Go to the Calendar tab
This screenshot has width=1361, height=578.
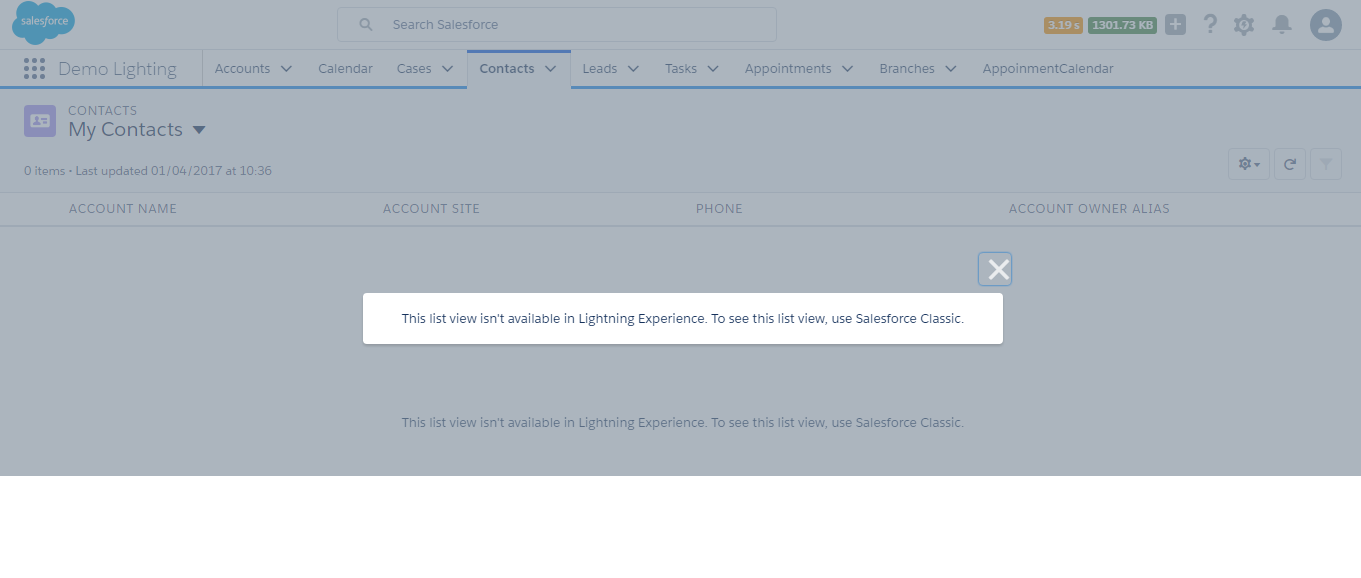click(345, 69)
